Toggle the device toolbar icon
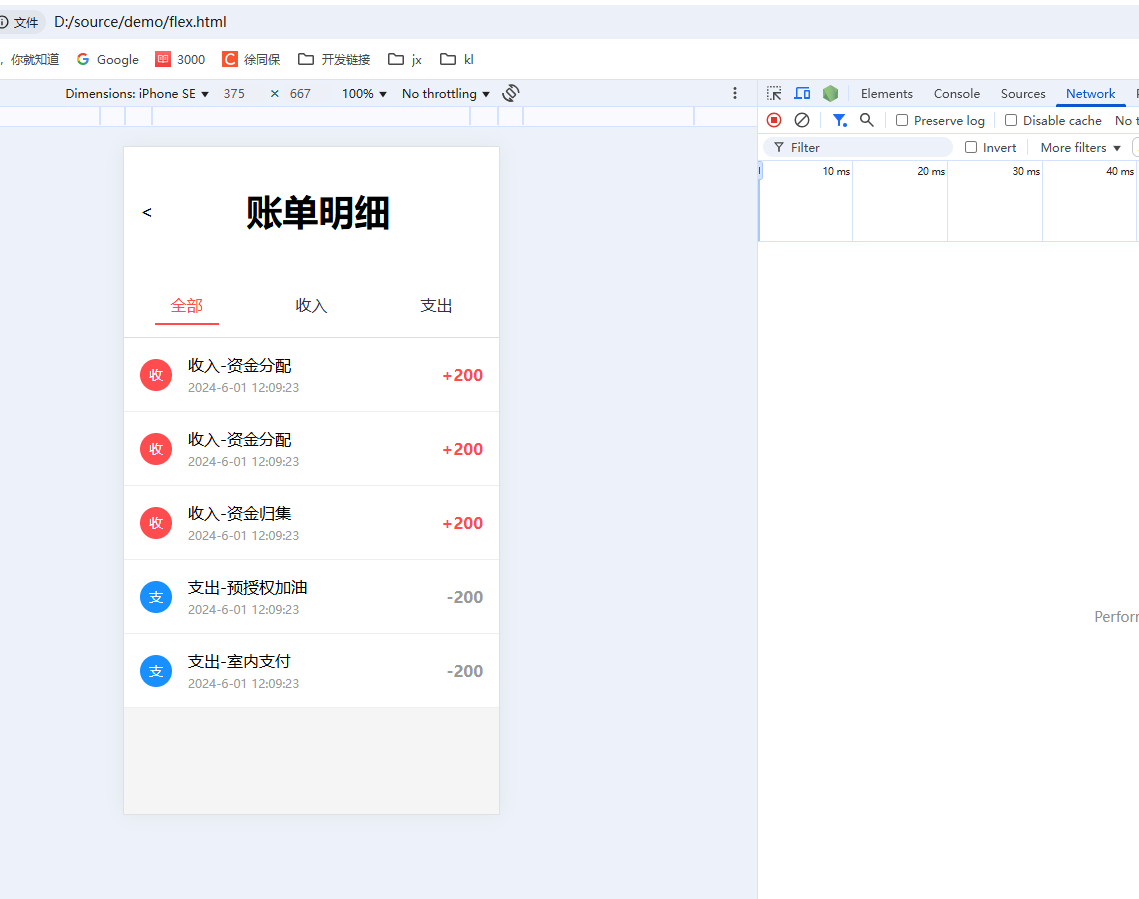Viewport: 1139px width, 899px height. pyautogui.click(x=802, y=94)
